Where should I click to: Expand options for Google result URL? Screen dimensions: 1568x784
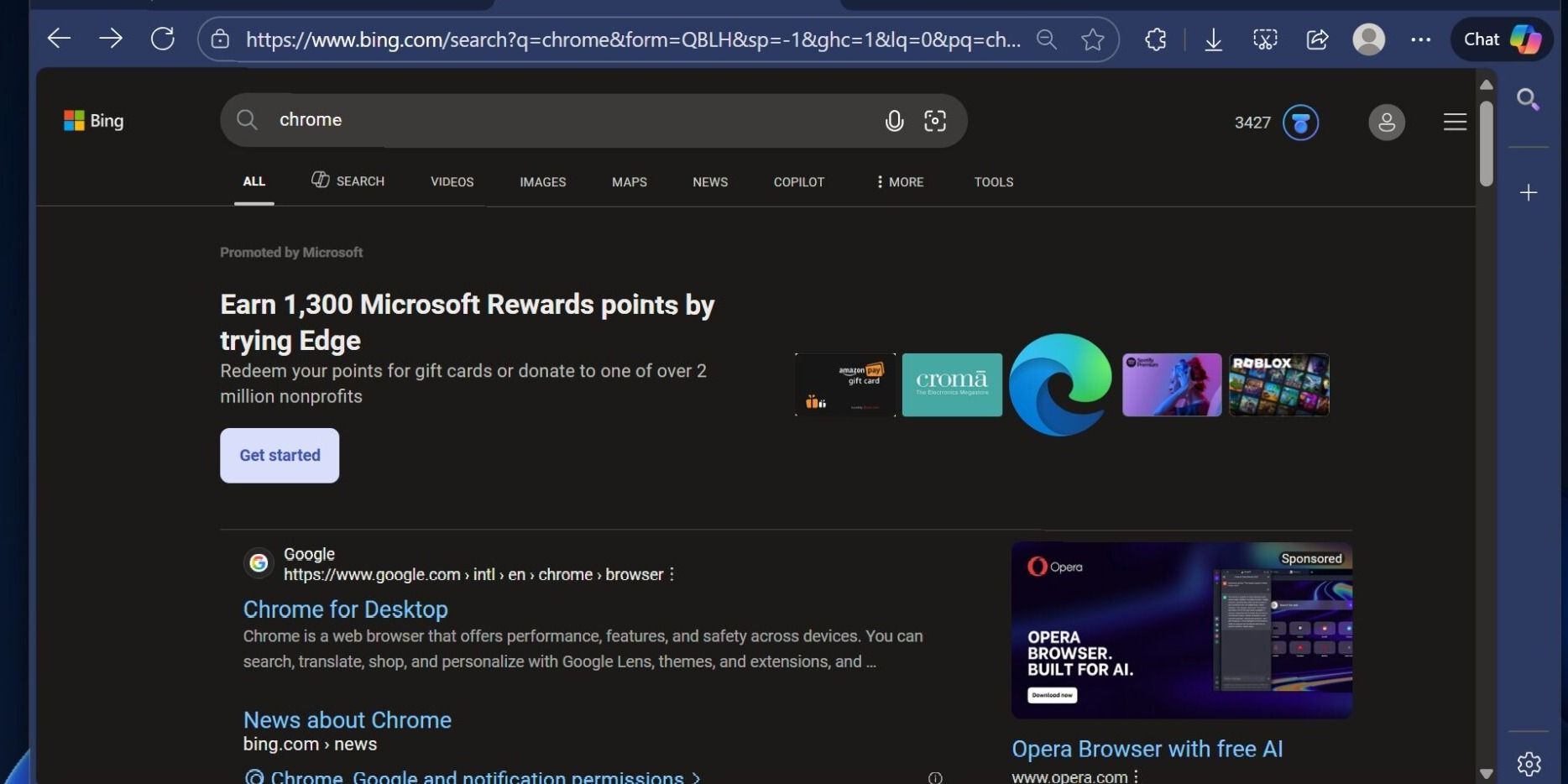[x=672, y=574]
